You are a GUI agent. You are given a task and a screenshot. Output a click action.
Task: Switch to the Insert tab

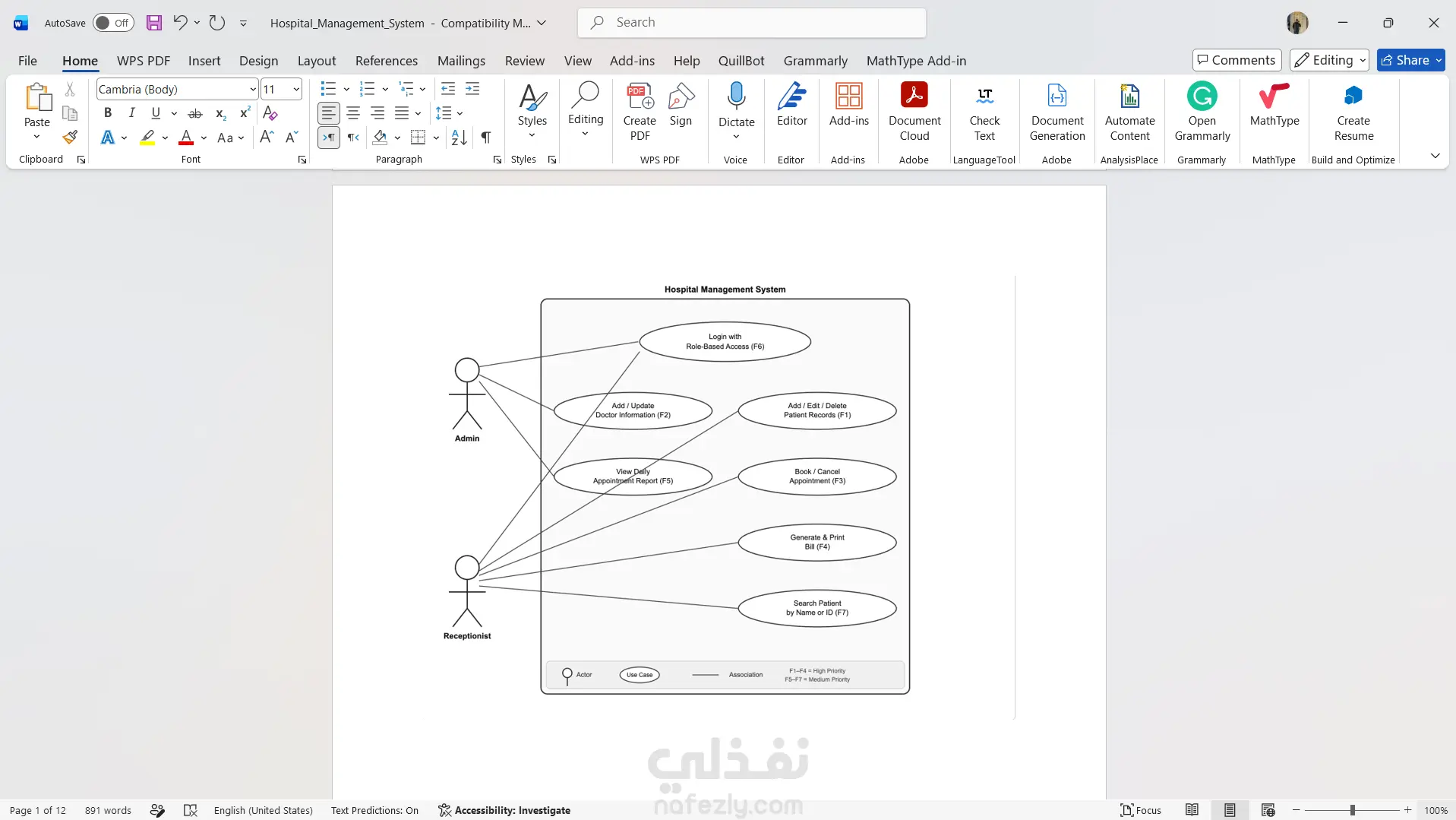(x=204, y=61)
